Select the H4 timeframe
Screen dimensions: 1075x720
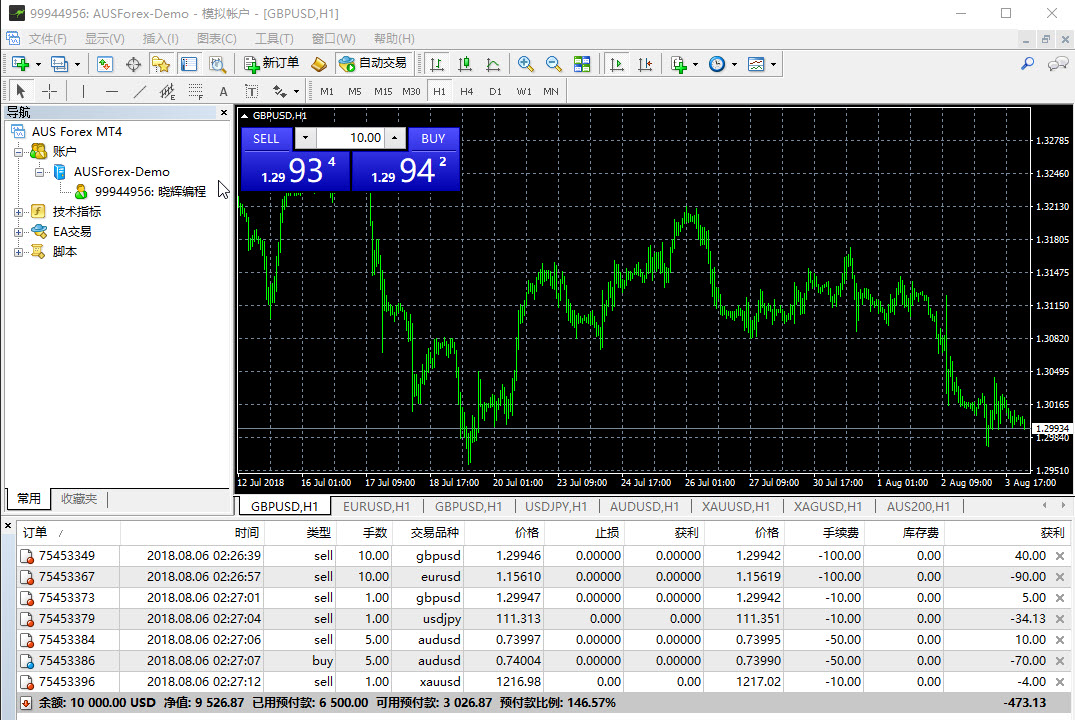coord(466,91)
